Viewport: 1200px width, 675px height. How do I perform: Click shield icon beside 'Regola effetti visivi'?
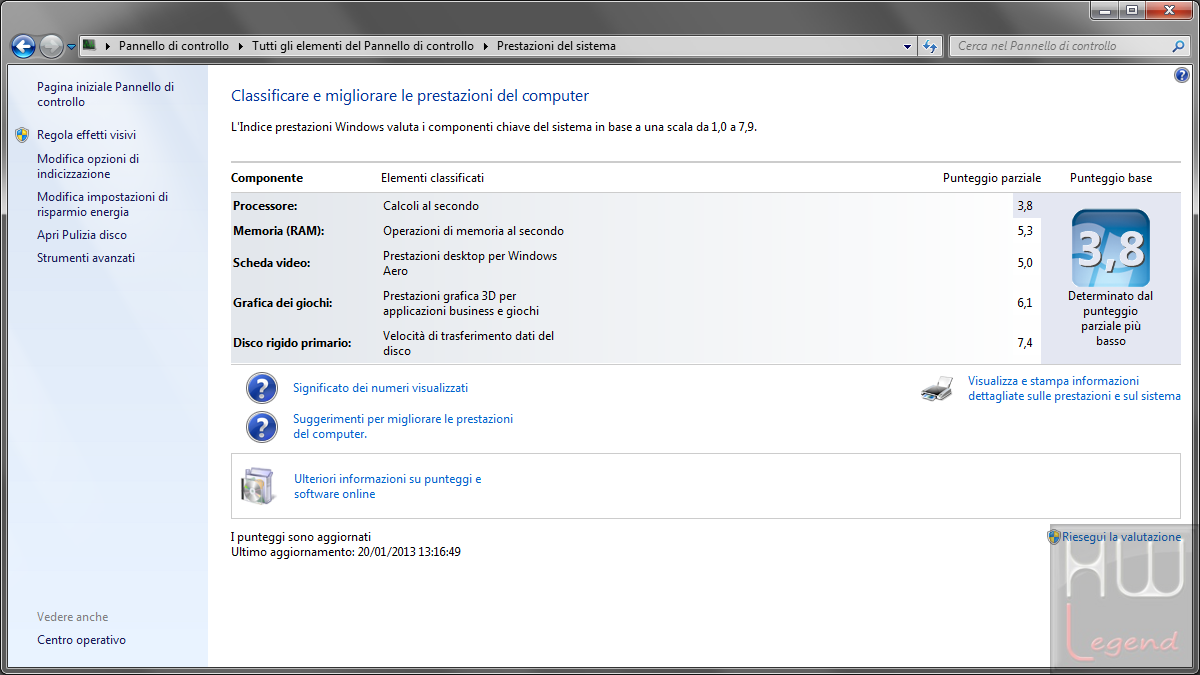tap(23, 135)
